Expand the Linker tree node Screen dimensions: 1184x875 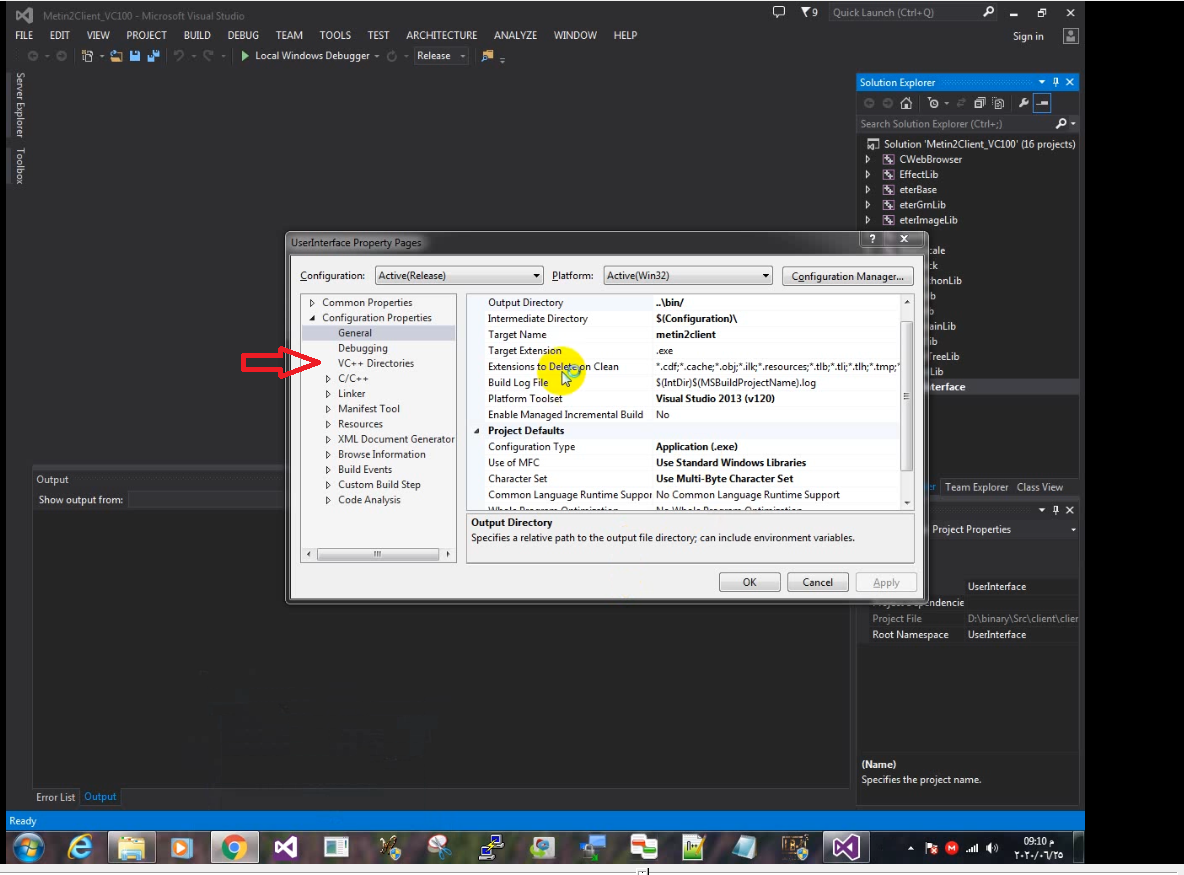point(328,394)
